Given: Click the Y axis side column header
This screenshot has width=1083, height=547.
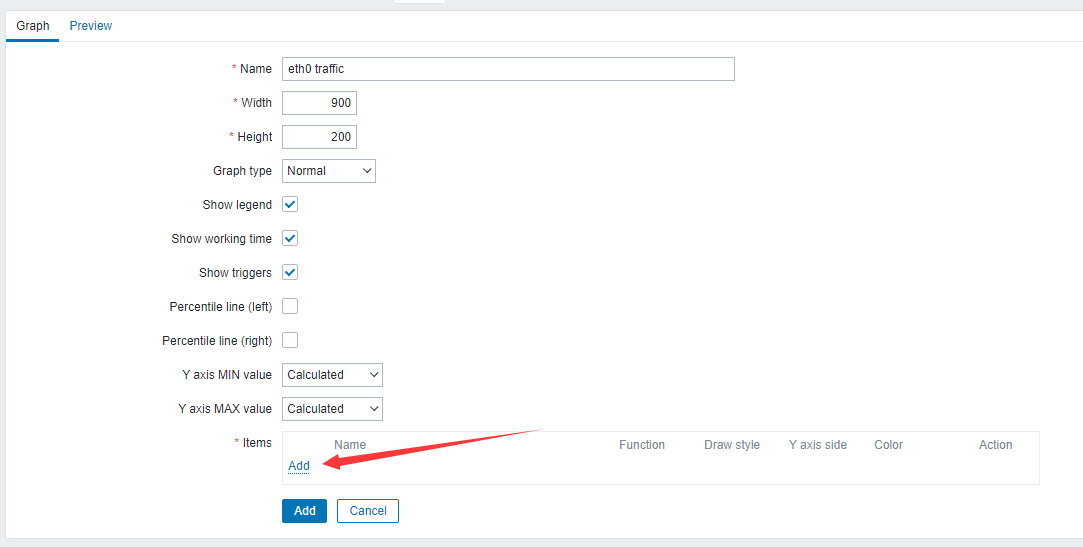Looking at the screenshot, I should click(818, 445).
